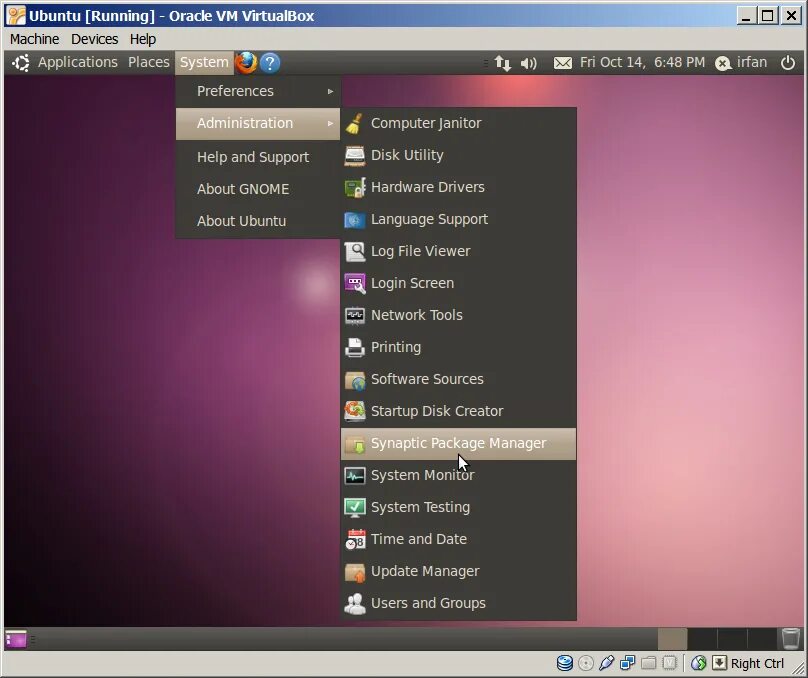Click VirtualBox USB device status icon
The width and height of the screenshot is (808, 678).
pos(607,663)
